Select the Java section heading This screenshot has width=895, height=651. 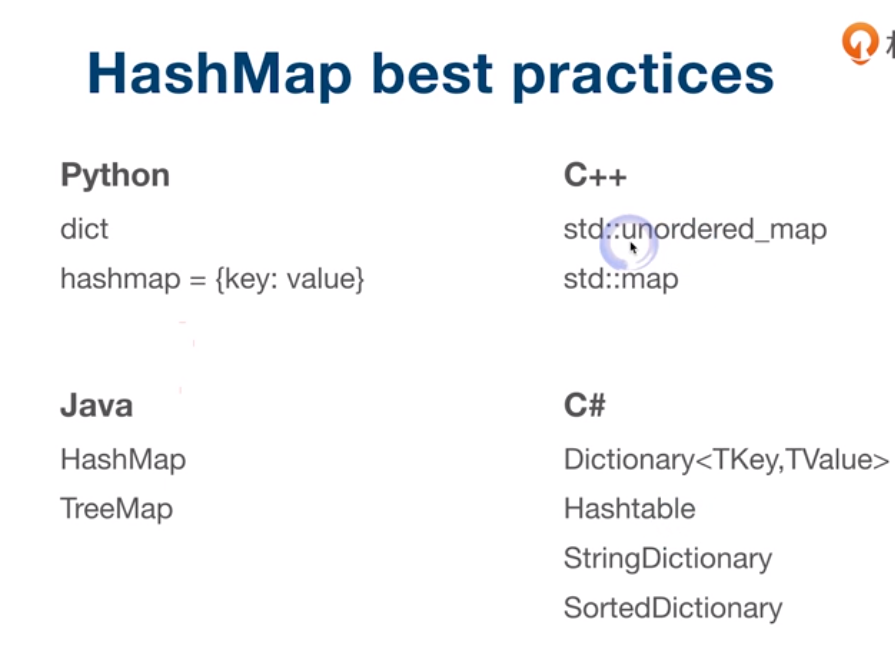tap(96, 406)
